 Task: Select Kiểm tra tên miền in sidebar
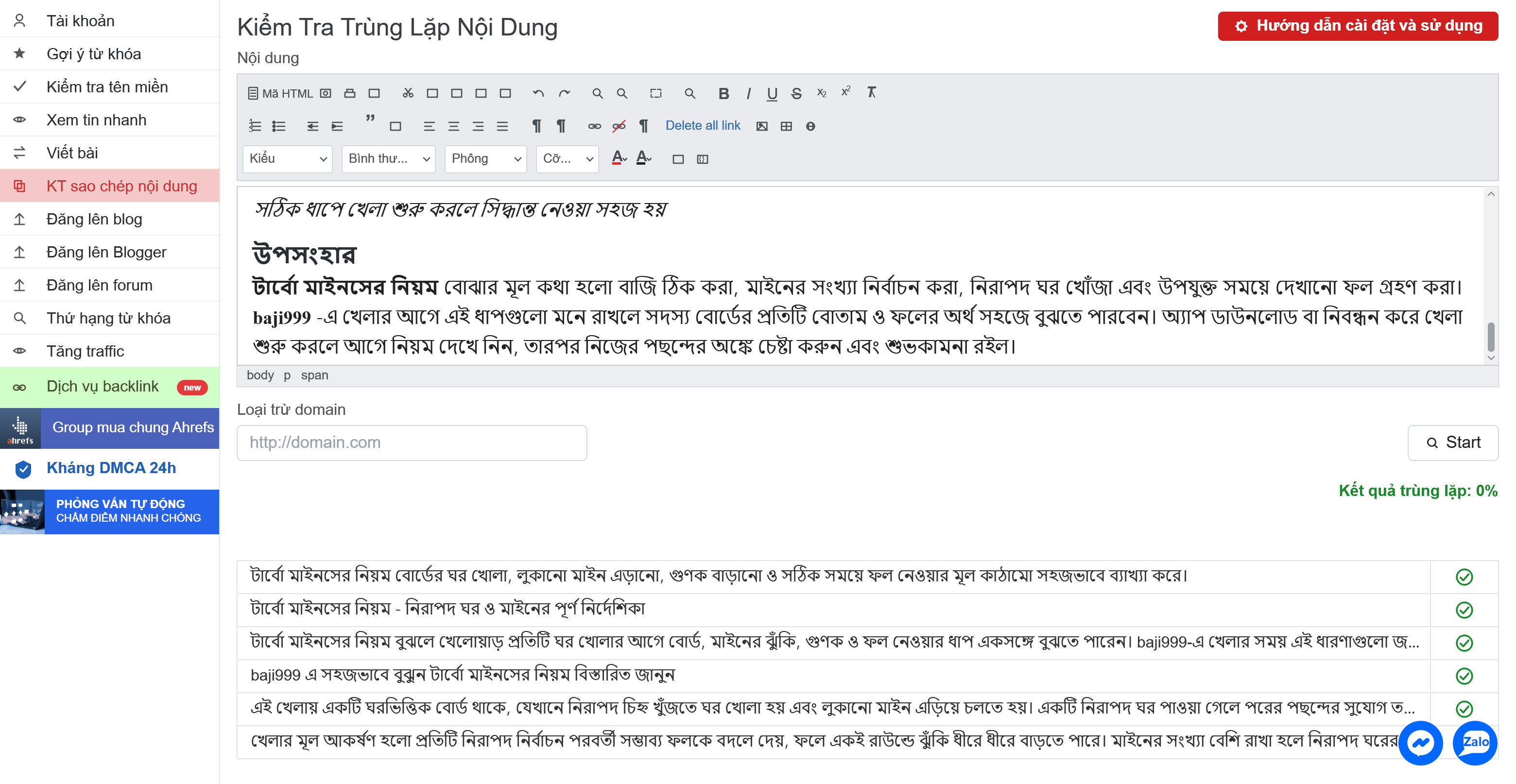pyautogui.click(x=109, y=86)
